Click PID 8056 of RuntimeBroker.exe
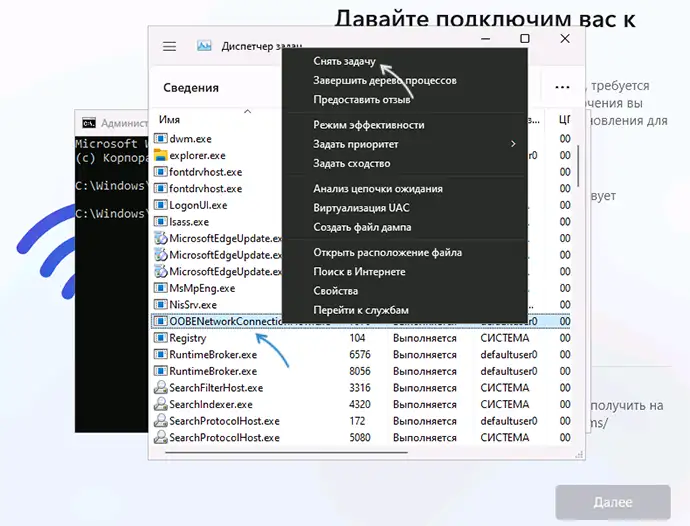 pos(360,372)
